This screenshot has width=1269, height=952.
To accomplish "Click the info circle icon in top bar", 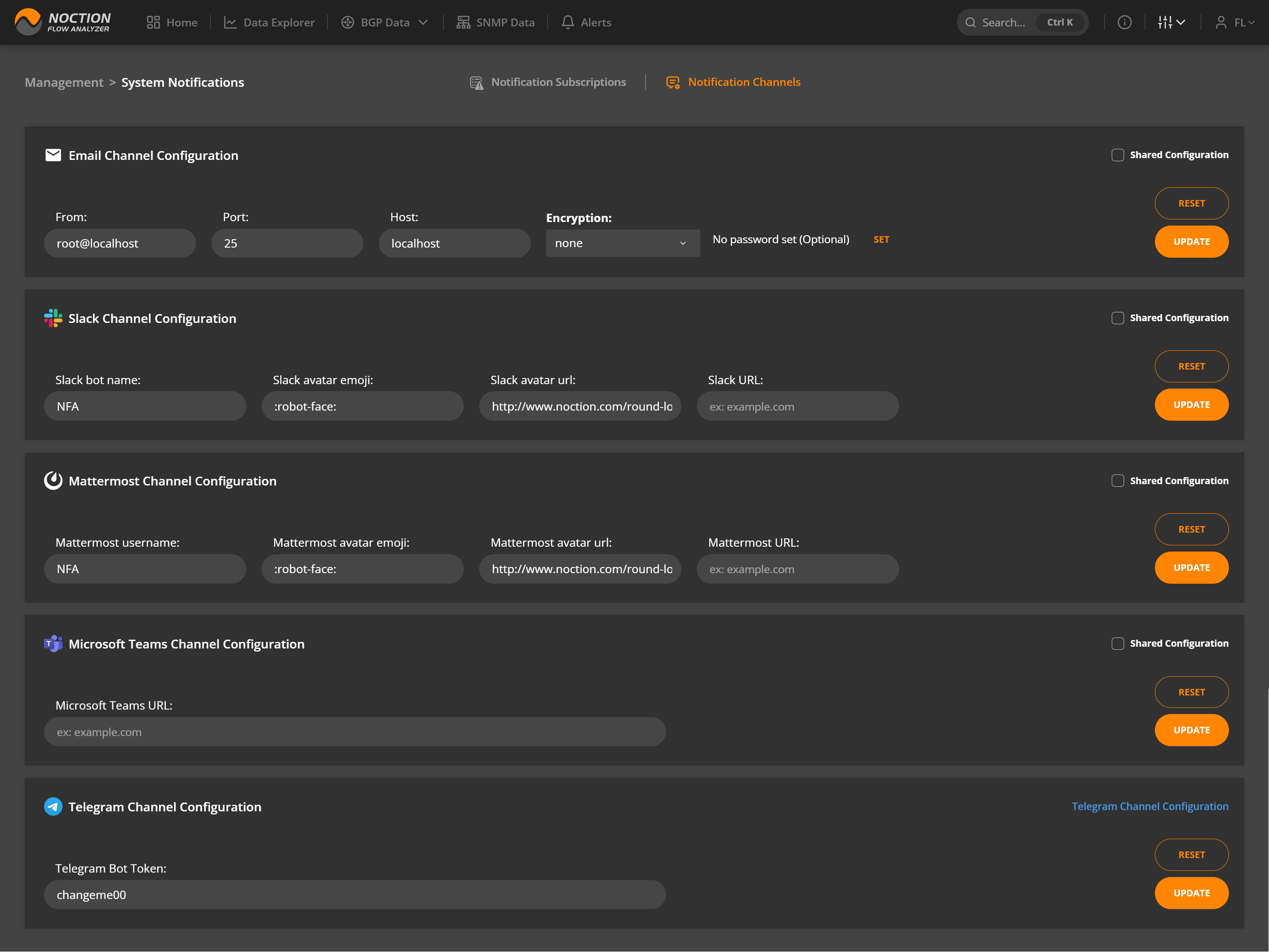I will pyautogui.click(x=1125, y=22).
